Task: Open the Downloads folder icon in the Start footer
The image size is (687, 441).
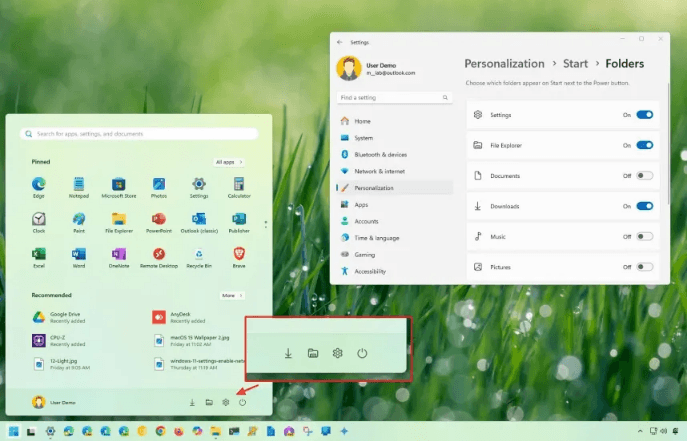Action: click(x=192, y=402)
